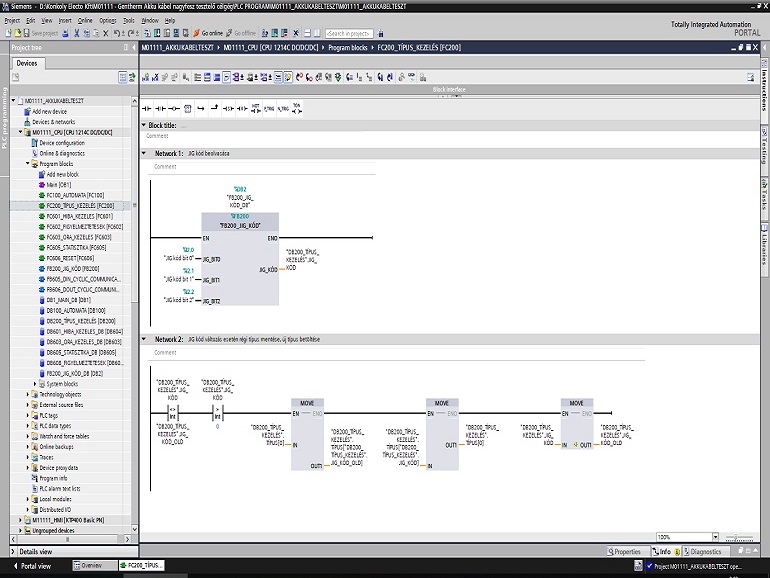Expand the Details view panel
Image resolution: width=770 pixels, height=578 pixels.
(13, 551)
